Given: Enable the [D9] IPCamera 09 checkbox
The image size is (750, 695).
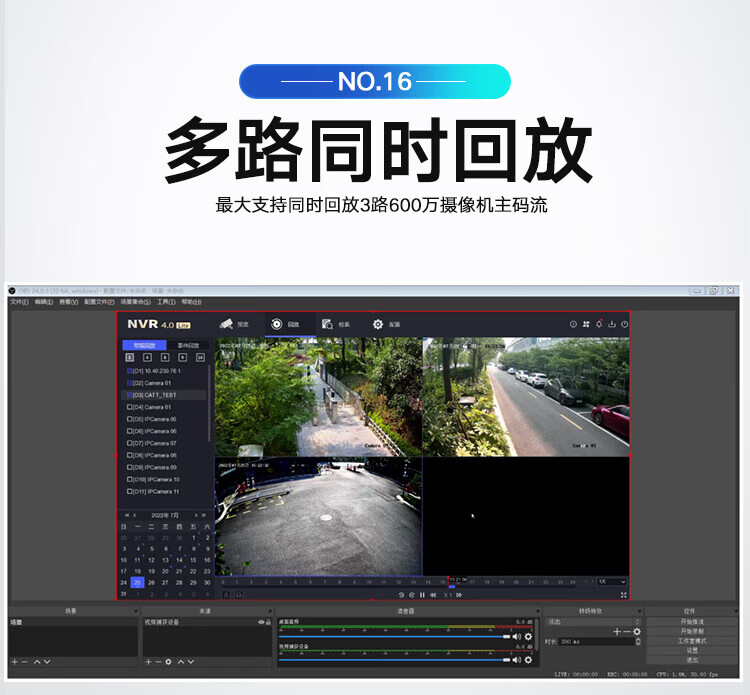Looking at the screenshot, I should pos(129,467).
